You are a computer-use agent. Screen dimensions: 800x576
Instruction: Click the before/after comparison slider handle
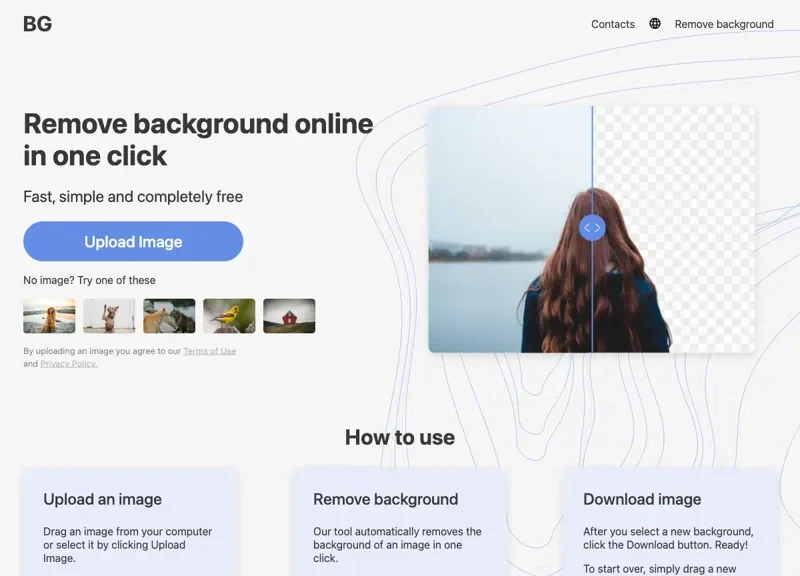(592, 228)
